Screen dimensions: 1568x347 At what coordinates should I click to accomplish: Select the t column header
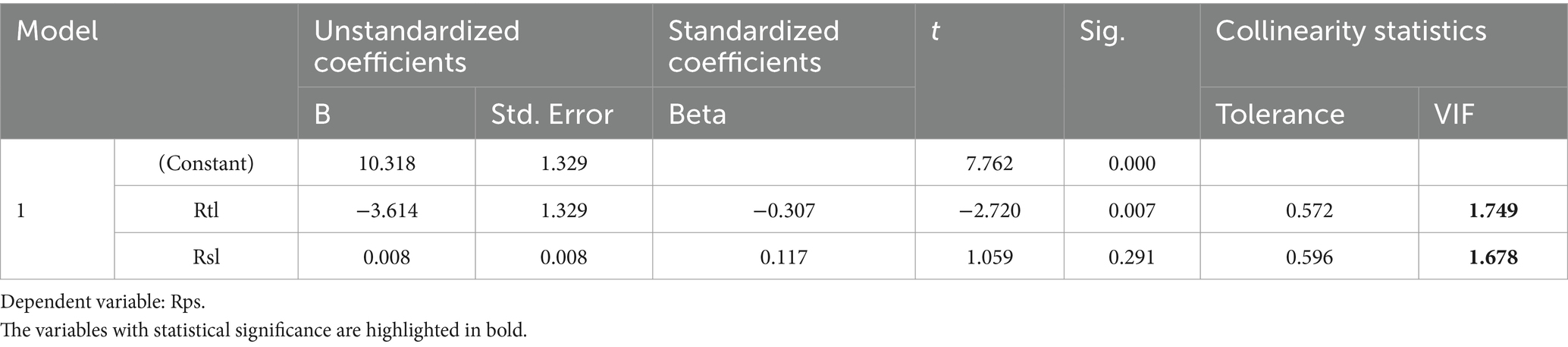[936, 31]
